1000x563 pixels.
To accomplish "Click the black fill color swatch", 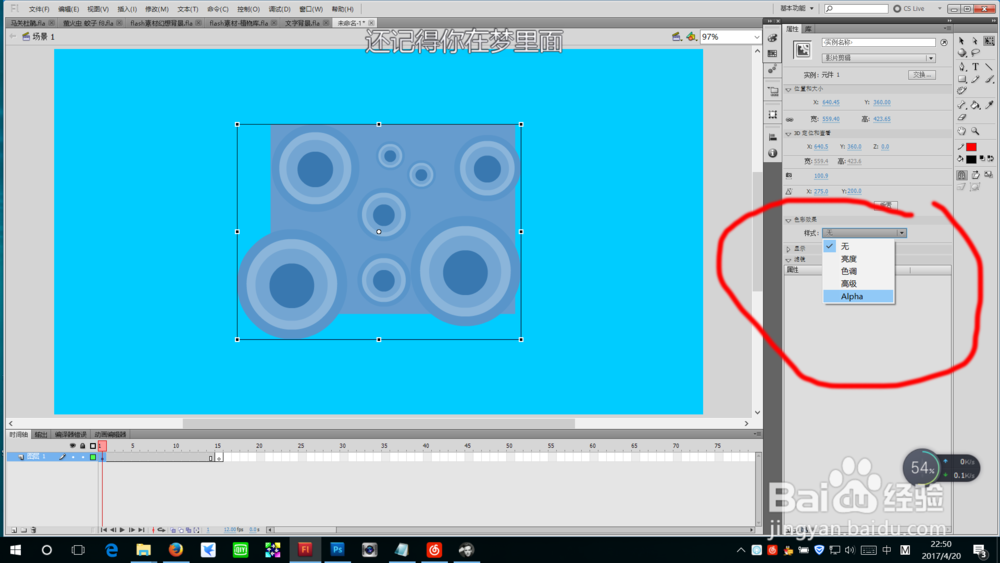I will pyautogui.click(x=971, y=159).
